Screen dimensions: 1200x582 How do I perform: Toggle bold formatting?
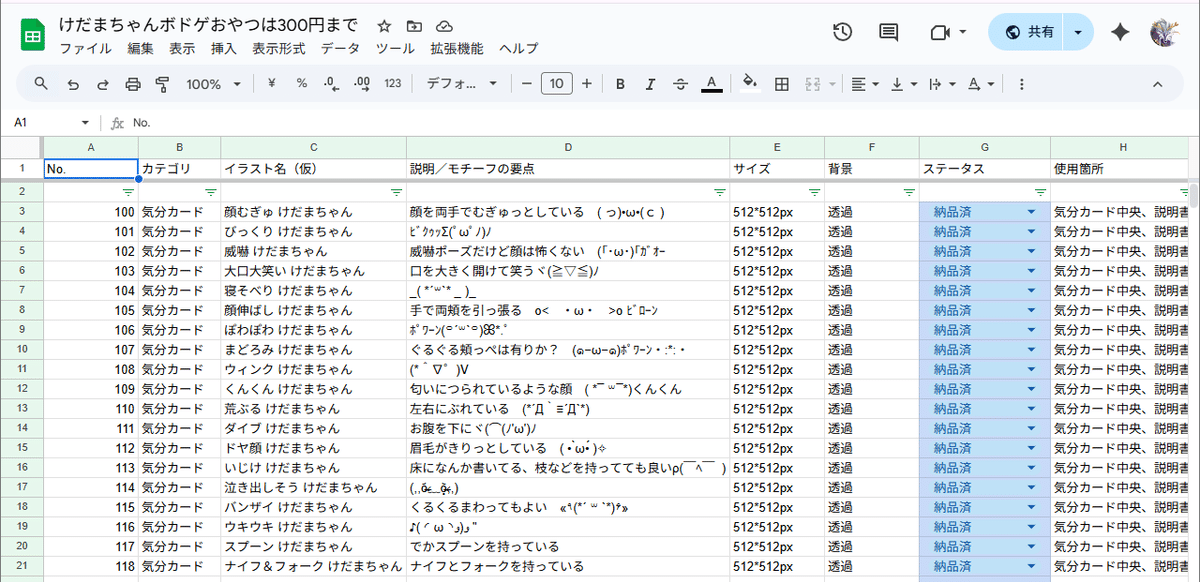click(620, 84)
